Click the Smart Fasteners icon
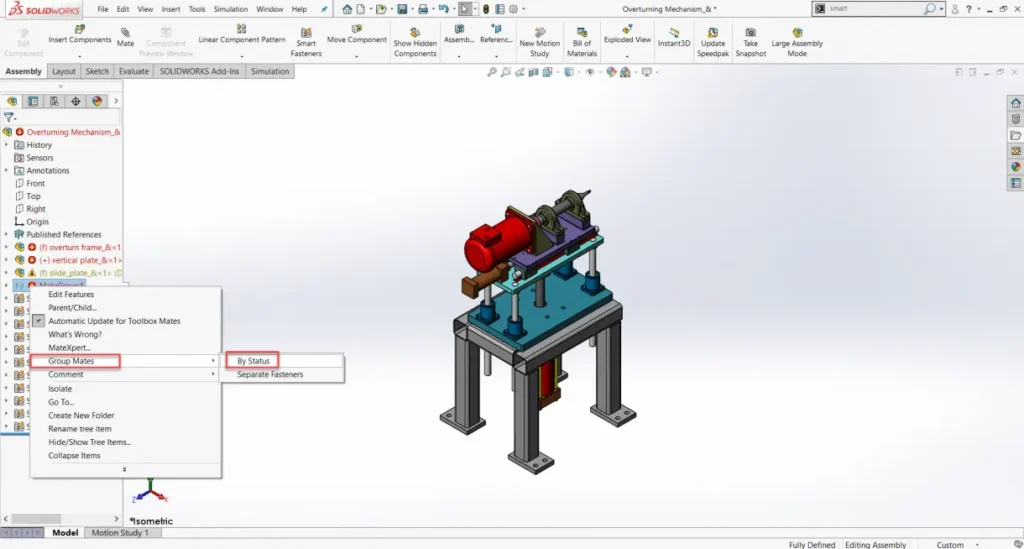This screenshot has width=1024, height=549. tap(306, 32)
